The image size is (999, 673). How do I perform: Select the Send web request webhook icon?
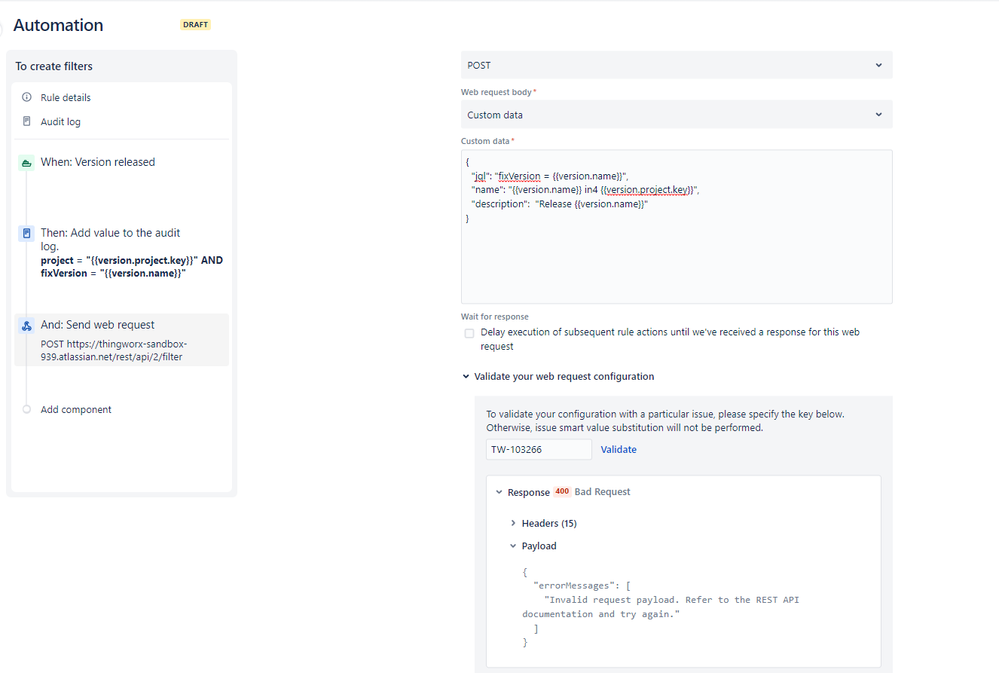click(26, 326)
